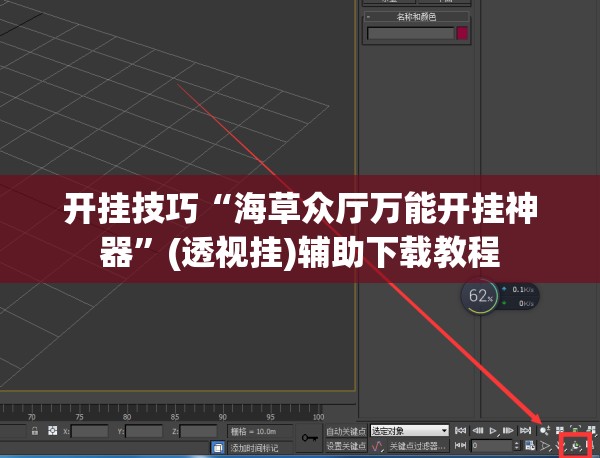Go to the end frame
The height and width of the screenshot is (458, 600).
coord(525,431)
